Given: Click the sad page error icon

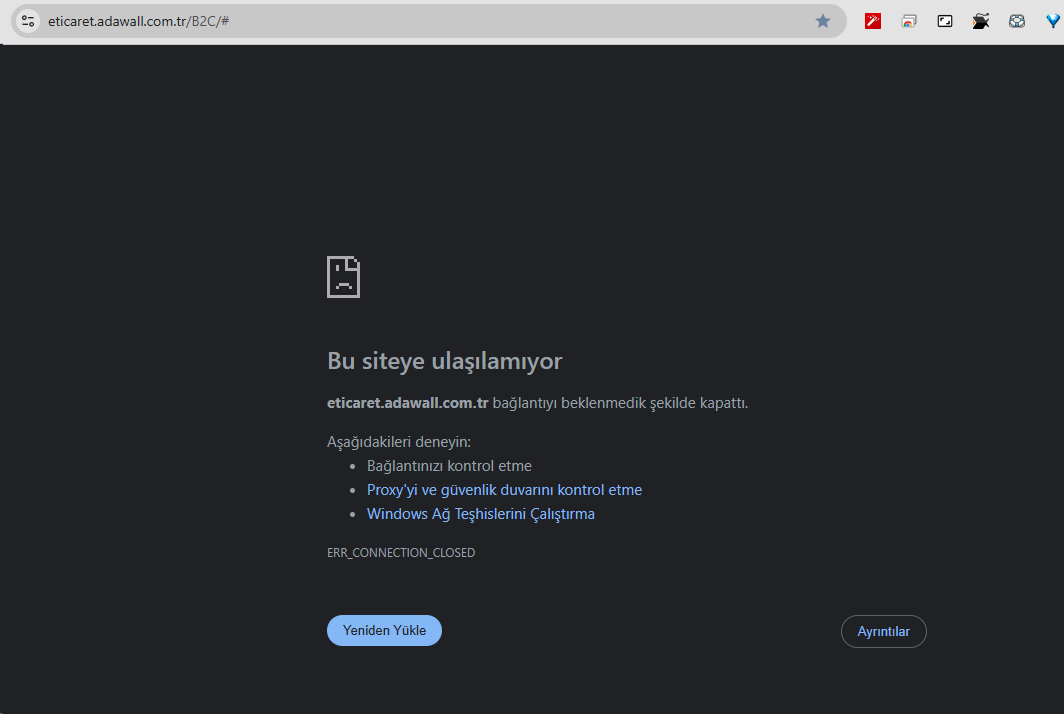Looking at the screenshot, I should pos(343,277).
